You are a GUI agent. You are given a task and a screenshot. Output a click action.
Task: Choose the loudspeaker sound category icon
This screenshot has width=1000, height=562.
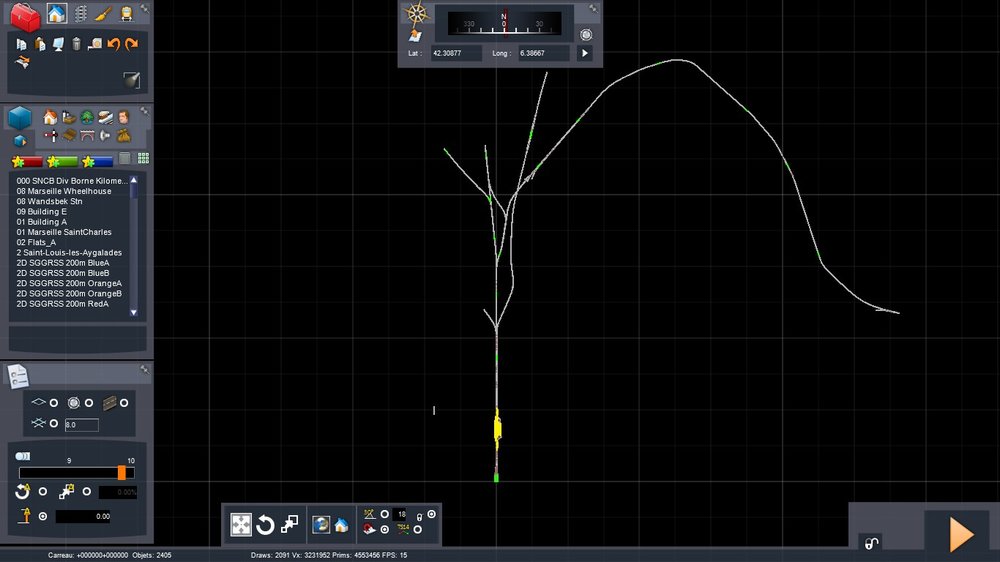(x=105, y=135)
